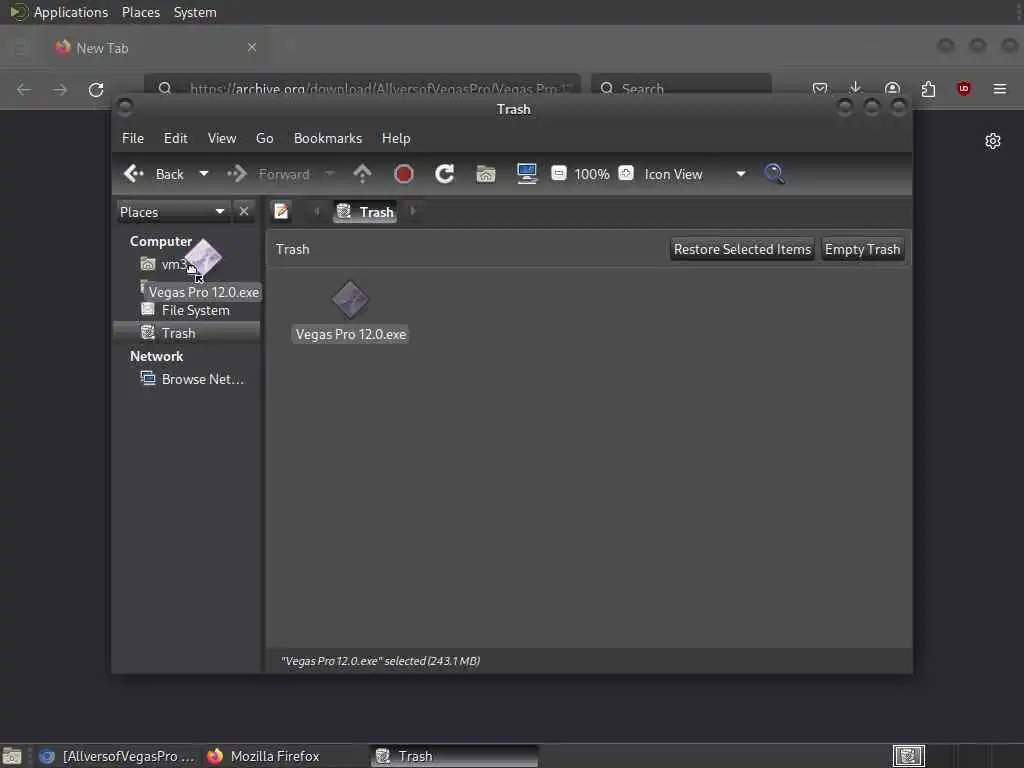
Task: Open the System panel menu
Action: (195, 12)
